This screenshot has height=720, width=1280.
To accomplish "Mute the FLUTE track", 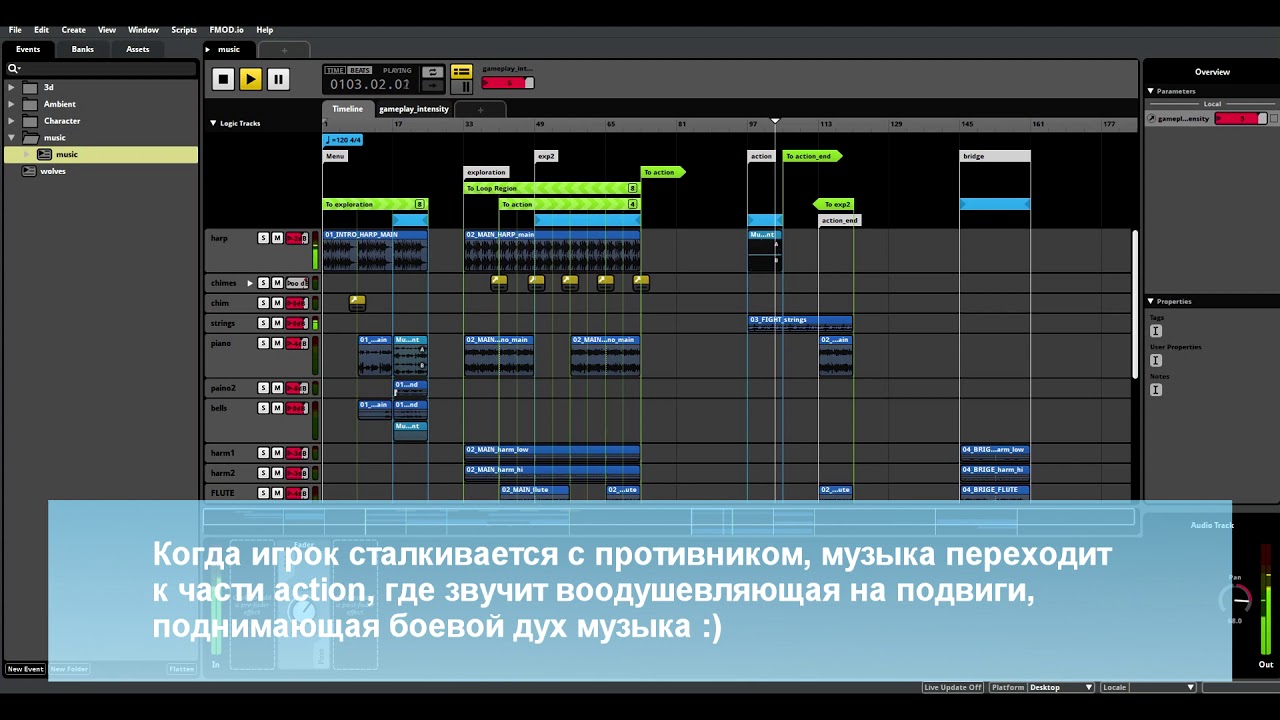I will point(277,493).
